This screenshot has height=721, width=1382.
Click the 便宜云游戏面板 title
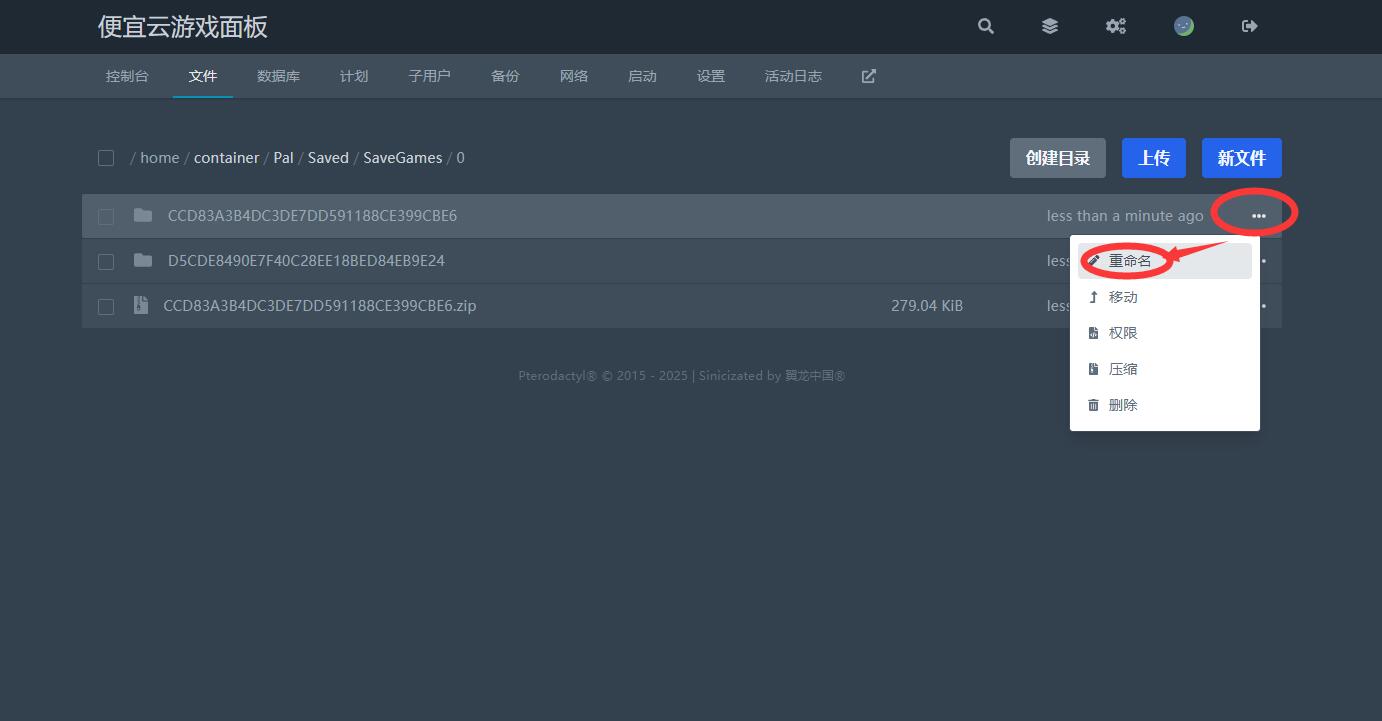coord(183,27)
